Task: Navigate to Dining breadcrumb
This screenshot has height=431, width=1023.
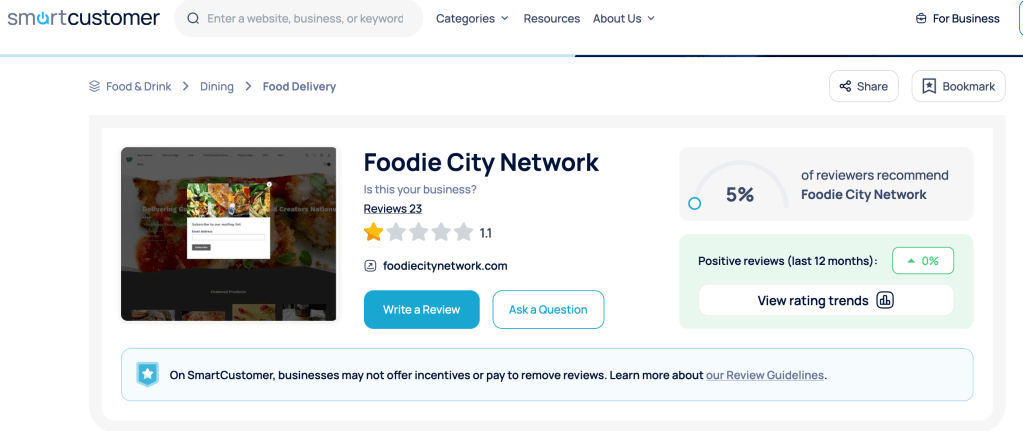Action: pyautogui.click(x=217, y=87)
